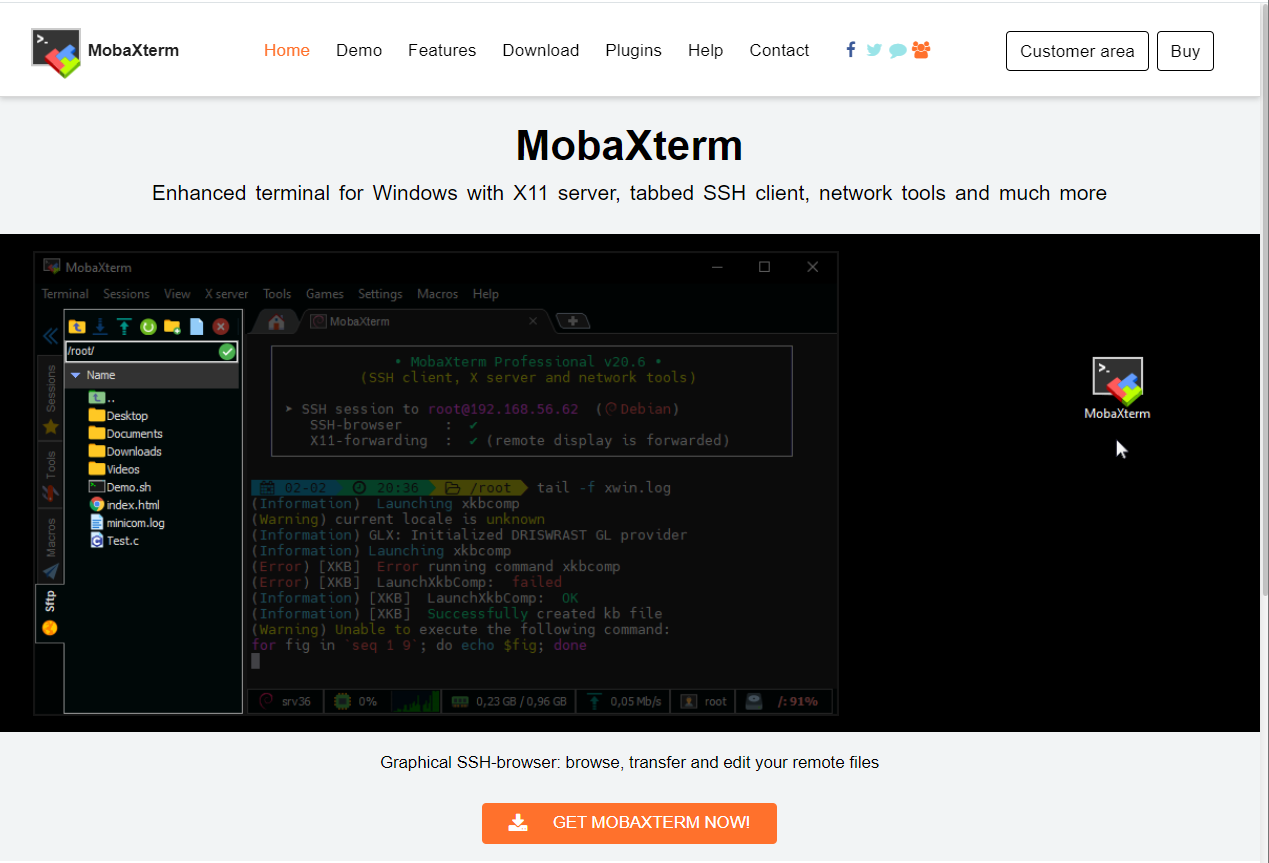Open the Terminal menu in the app window

(x=65, y=294)
